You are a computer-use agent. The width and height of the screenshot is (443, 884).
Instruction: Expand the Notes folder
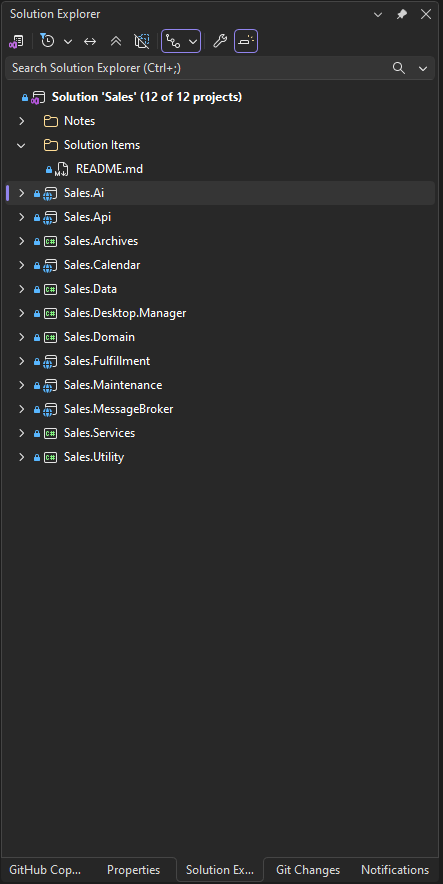21,121
